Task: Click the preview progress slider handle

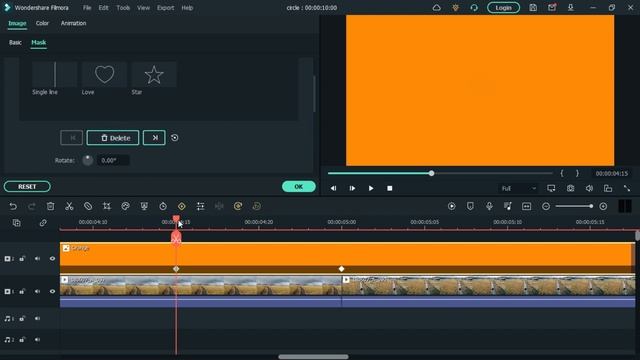Action: [431, 173]
